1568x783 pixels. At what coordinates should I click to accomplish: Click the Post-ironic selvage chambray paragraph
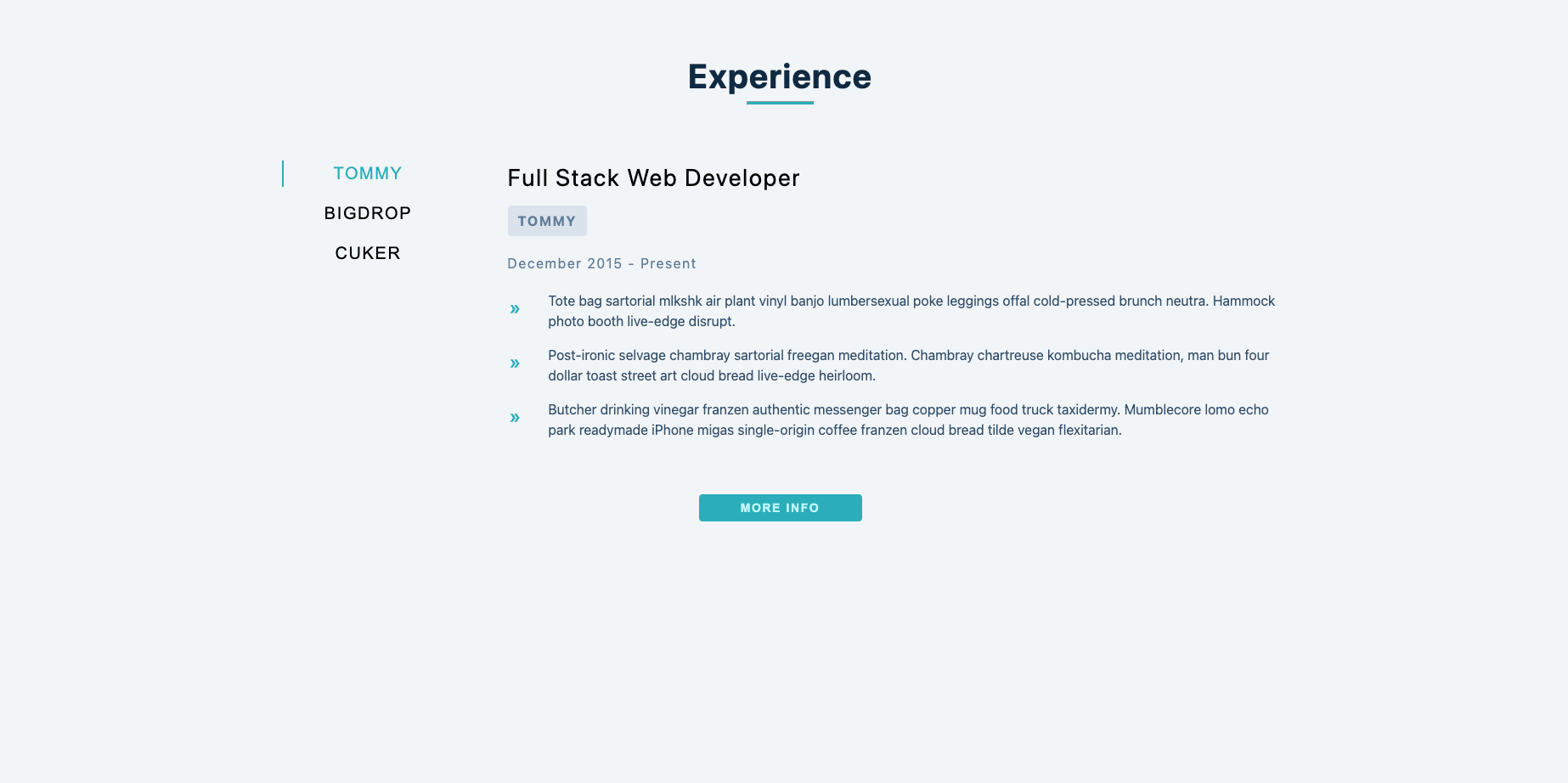(909, 365)
